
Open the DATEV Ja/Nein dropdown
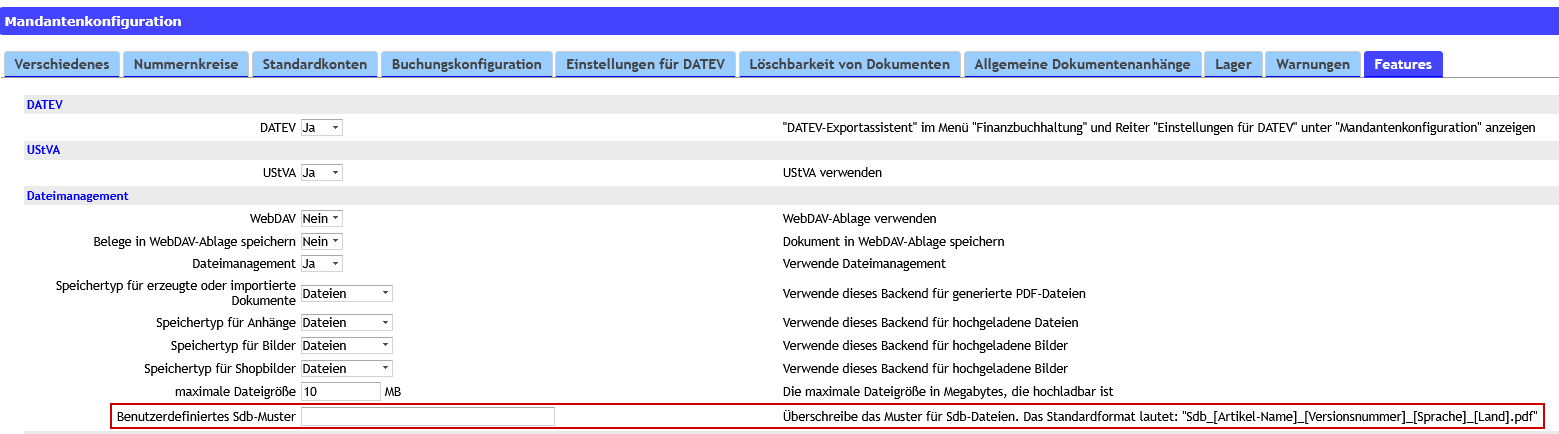tap(321, 128)
